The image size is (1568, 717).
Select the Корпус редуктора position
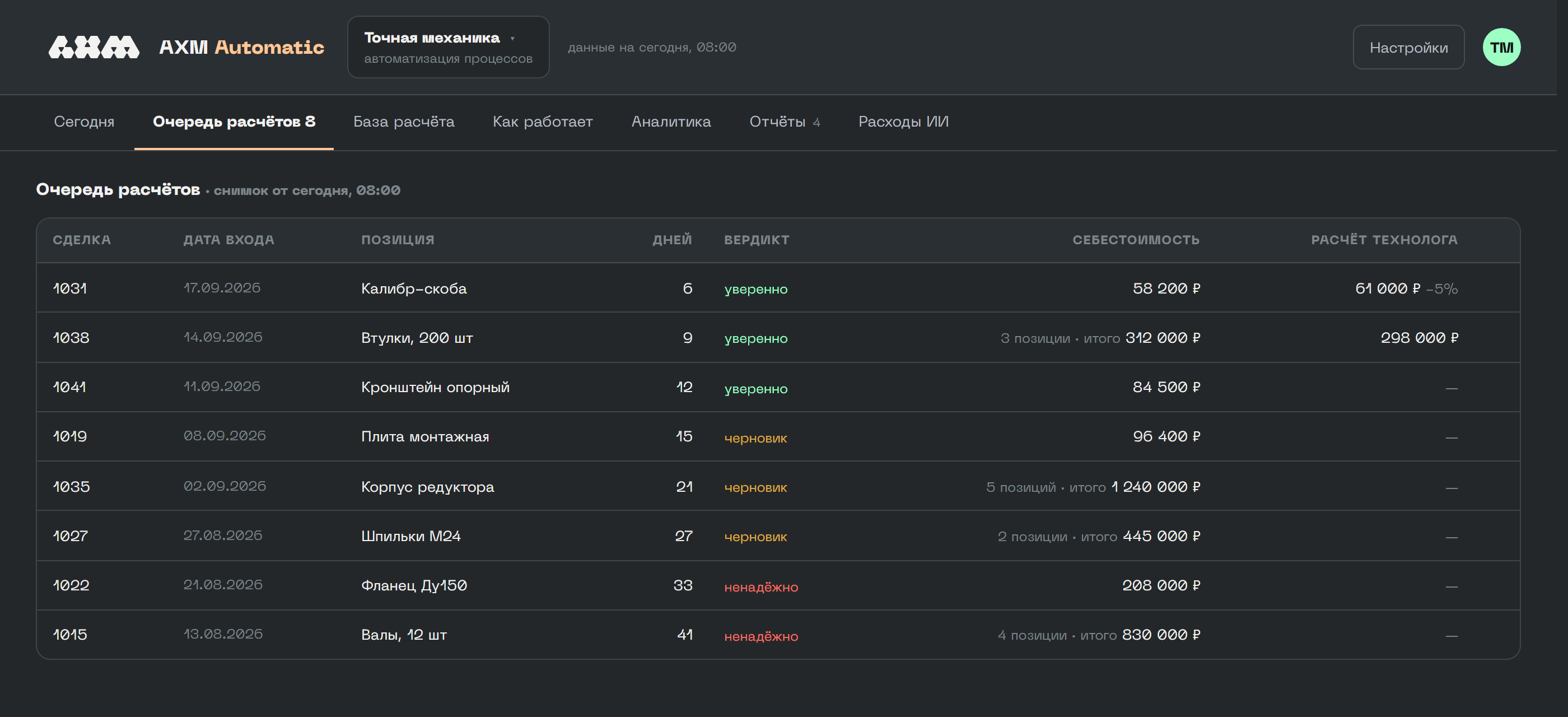pyautogui.click(x=427, y=487)
